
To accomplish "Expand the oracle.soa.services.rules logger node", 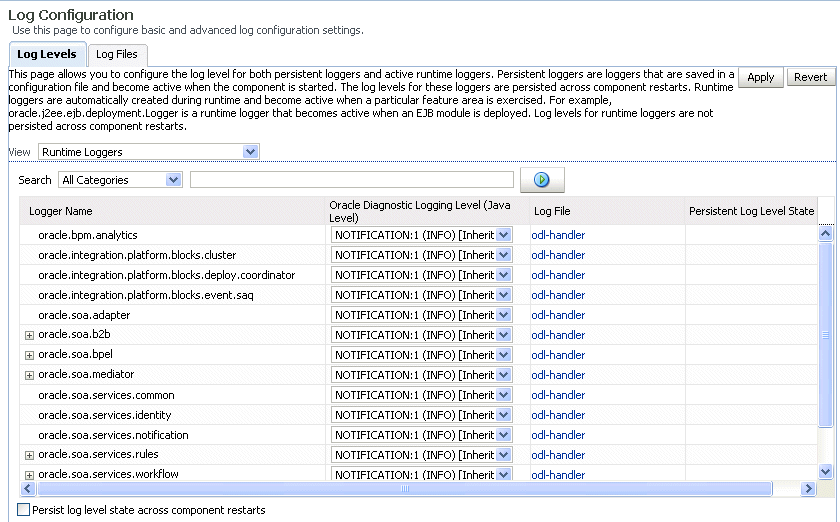I will point(29,455).
